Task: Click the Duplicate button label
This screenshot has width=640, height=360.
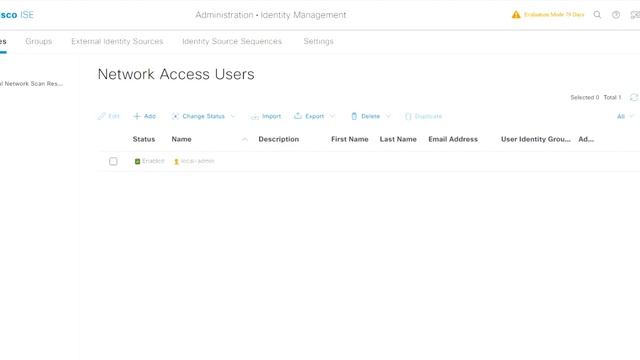Action: 428,116
